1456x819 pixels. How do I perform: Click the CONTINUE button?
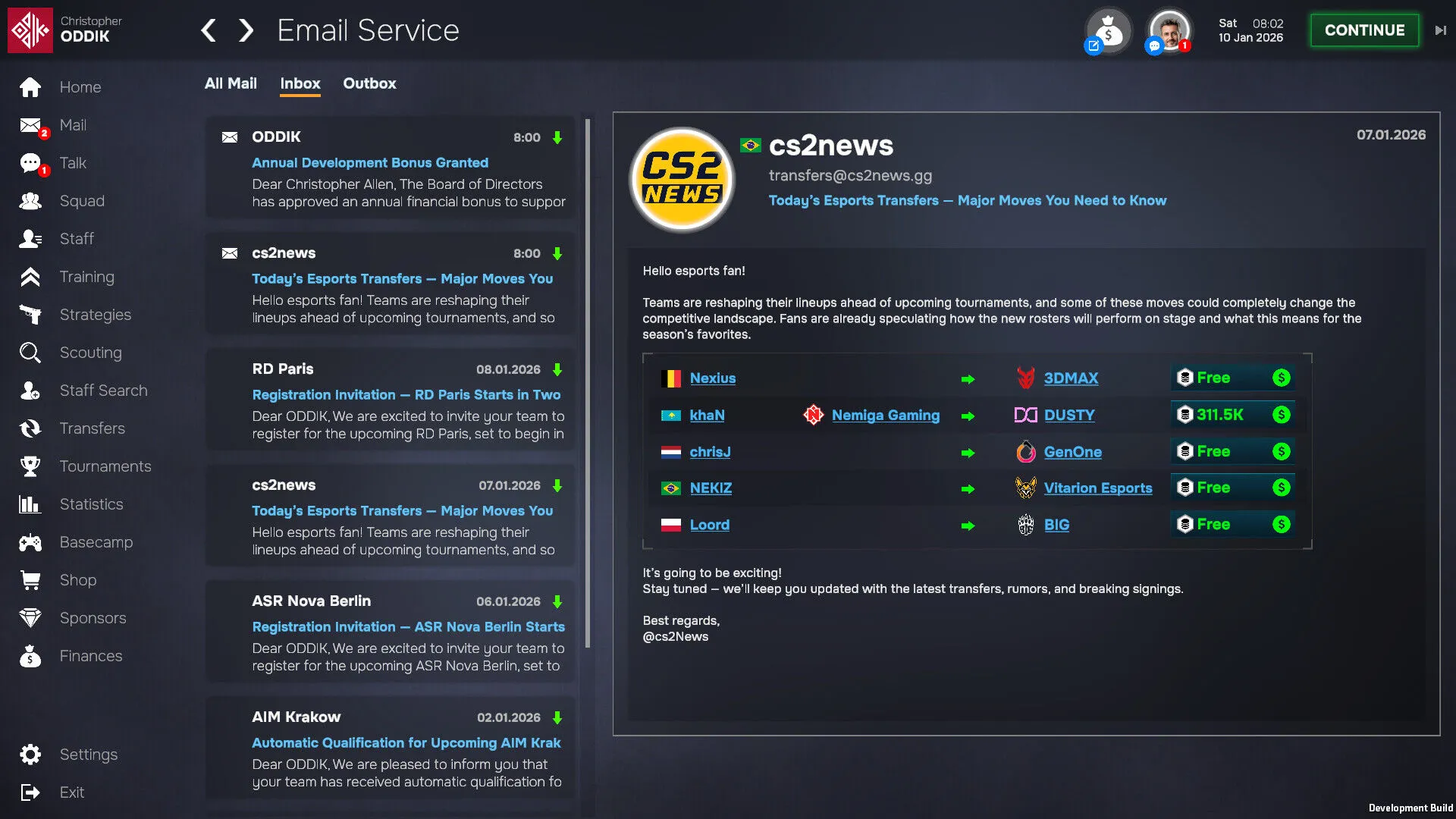(1364, 30)
